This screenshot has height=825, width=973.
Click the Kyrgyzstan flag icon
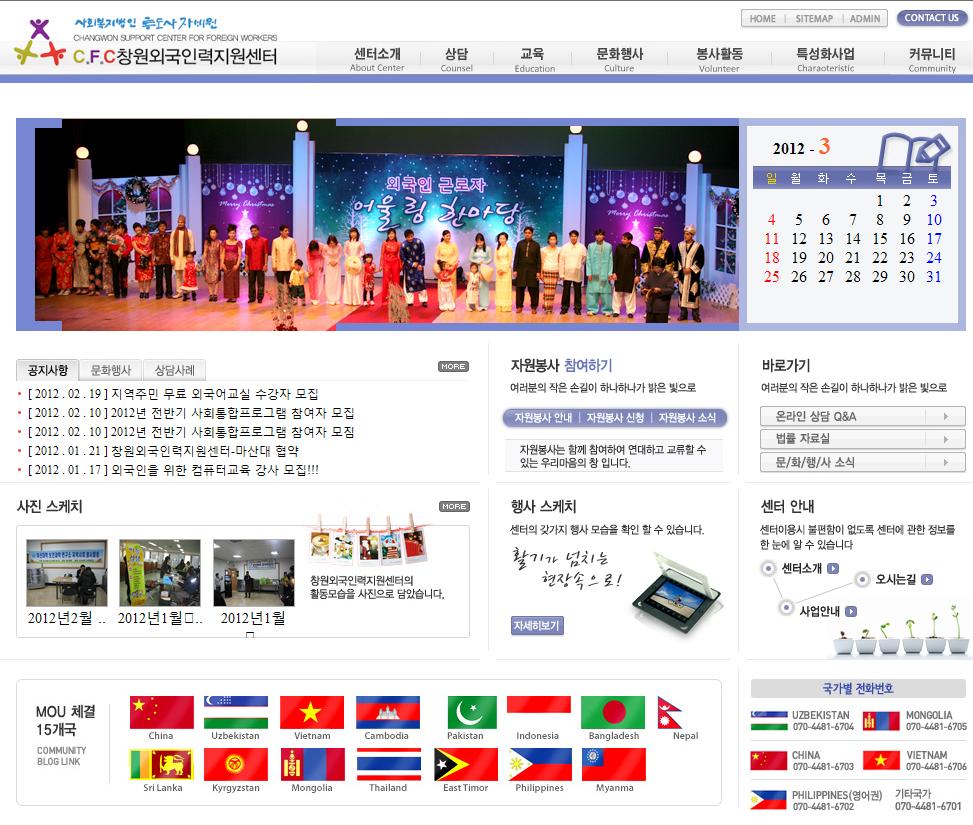[x=236, y=764]
